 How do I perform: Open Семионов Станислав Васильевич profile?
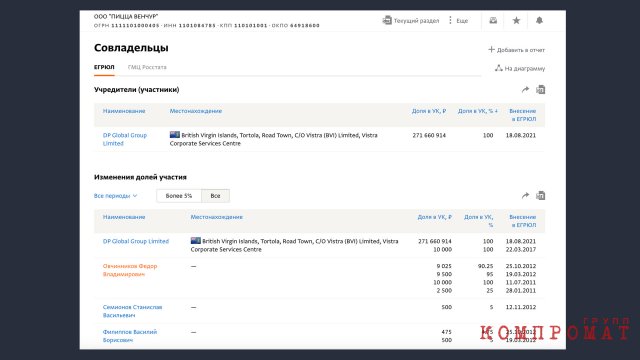(x=132, y=311)
